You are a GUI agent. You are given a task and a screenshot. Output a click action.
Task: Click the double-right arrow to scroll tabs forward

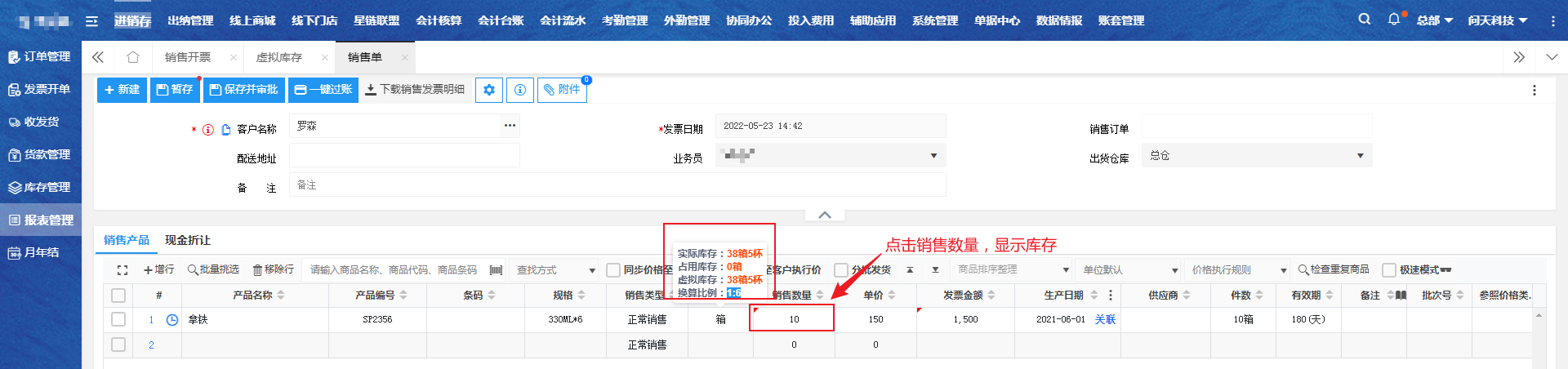coord(1519,57)
